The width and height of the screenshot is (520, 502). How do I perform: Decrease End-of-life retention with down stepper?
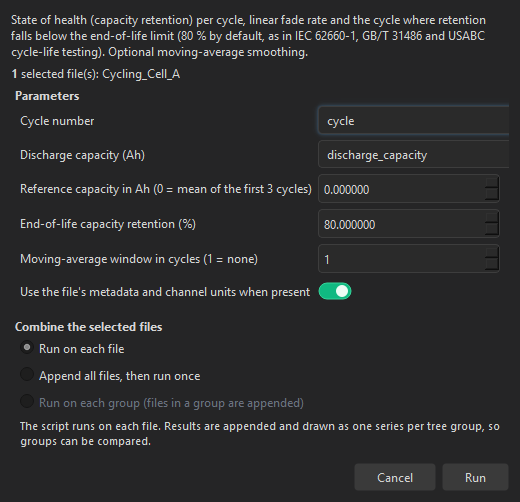(492, 230)
